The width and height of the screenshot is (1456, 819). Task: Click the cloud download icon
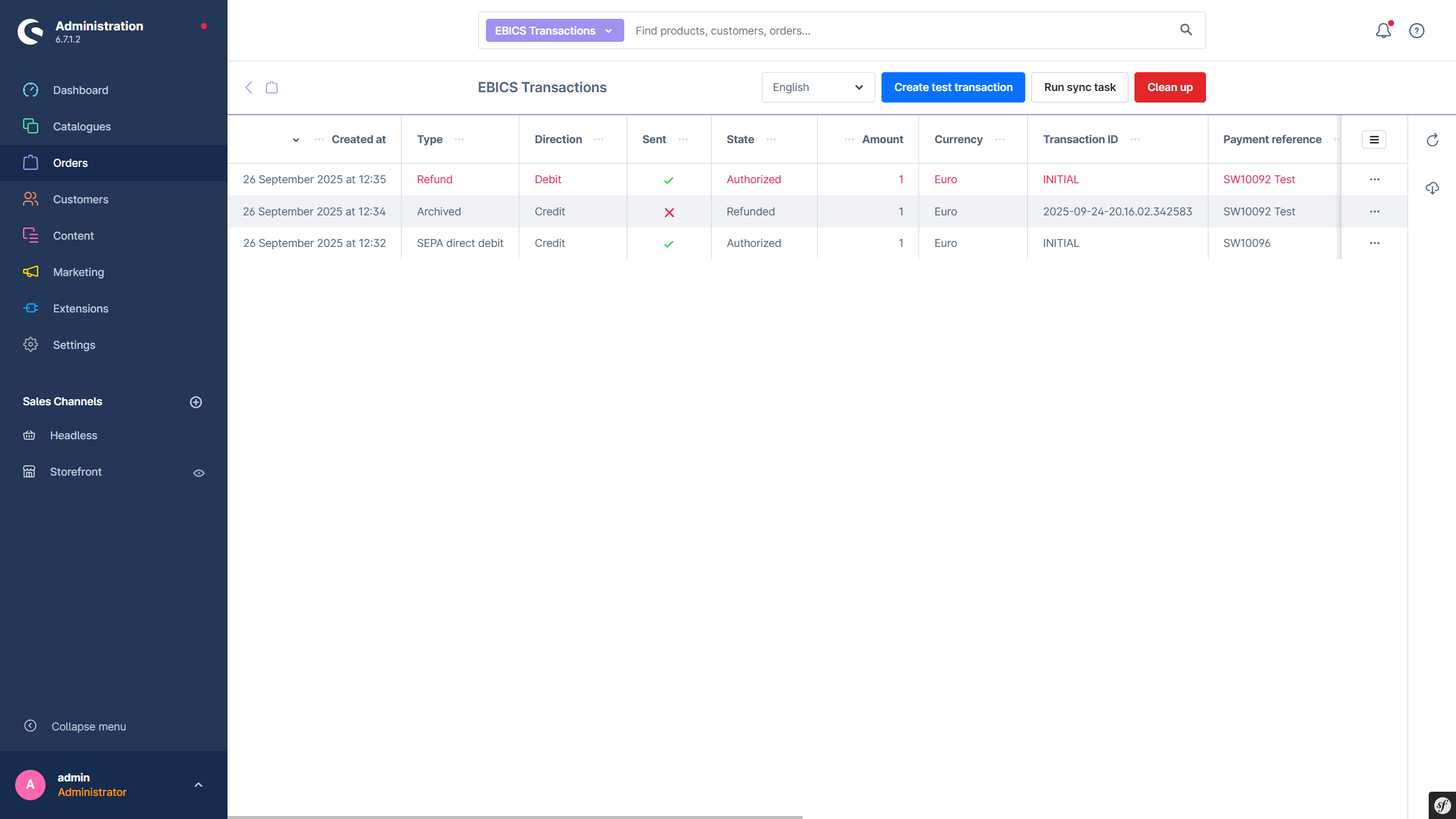coord(1432,188)
